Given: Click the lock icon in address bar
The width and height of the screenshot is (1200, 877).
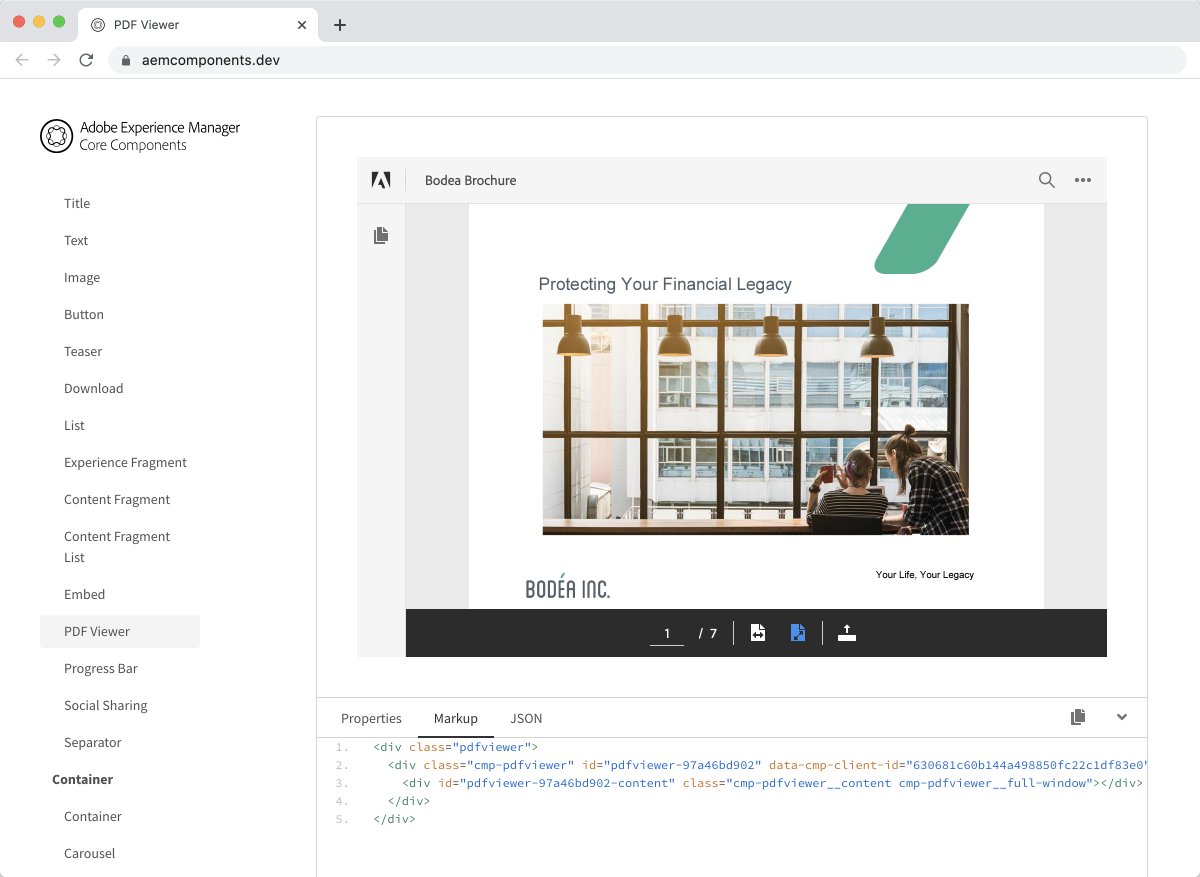Looking at the screenshot, I should tap(126, 60).
